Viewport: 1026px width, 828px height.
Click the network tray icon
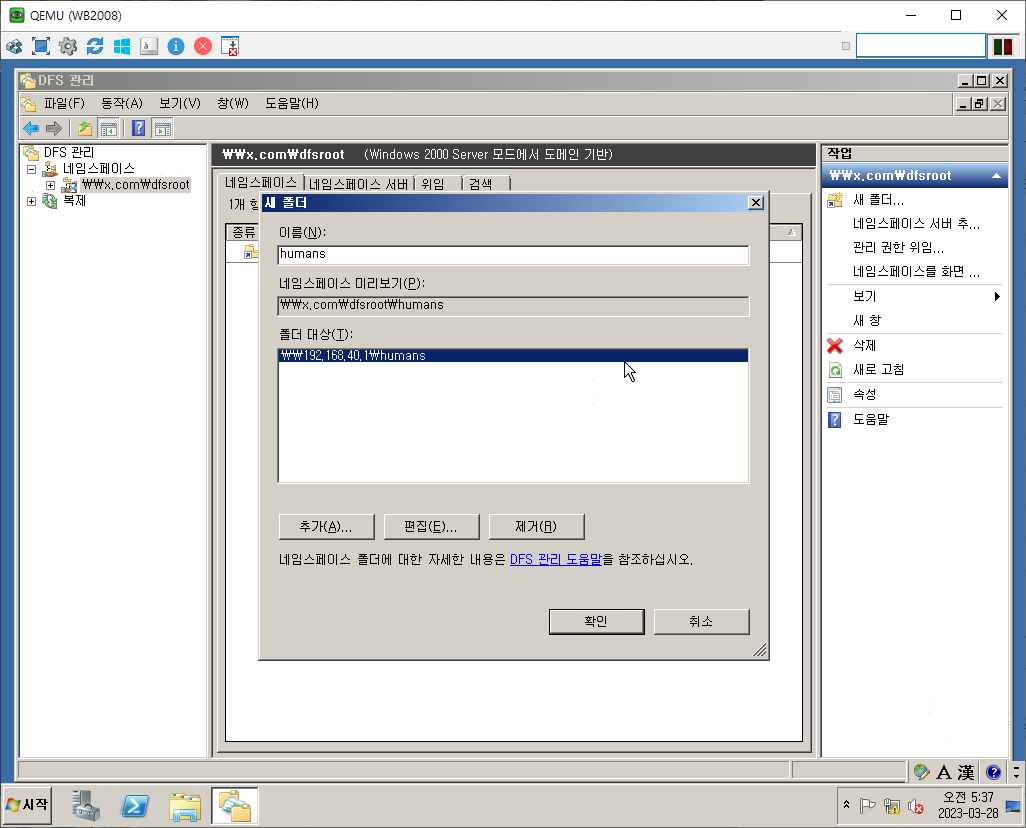click(891, 806)
